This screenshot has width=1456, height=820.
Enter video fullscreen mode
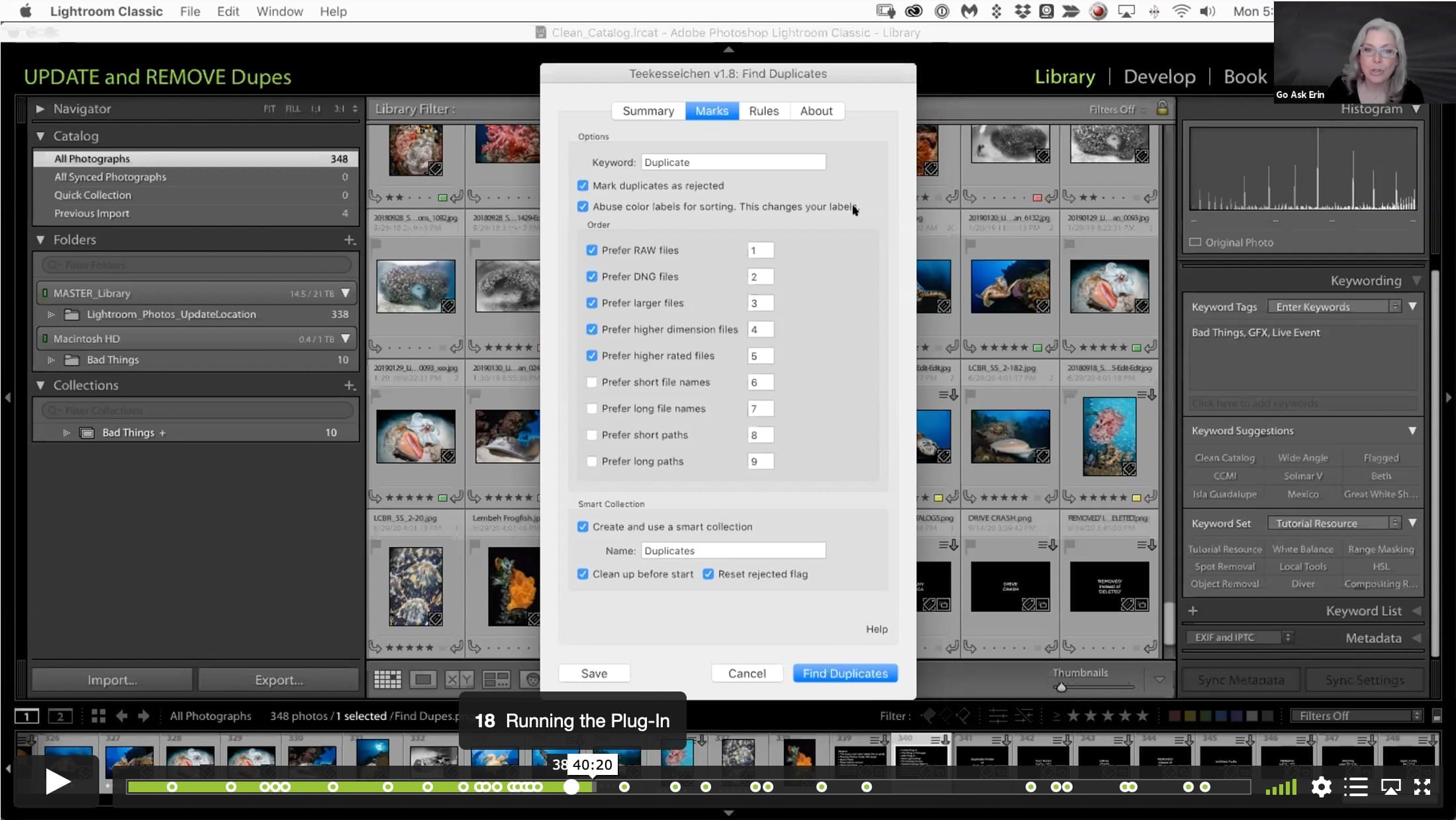coord(1422,787)
